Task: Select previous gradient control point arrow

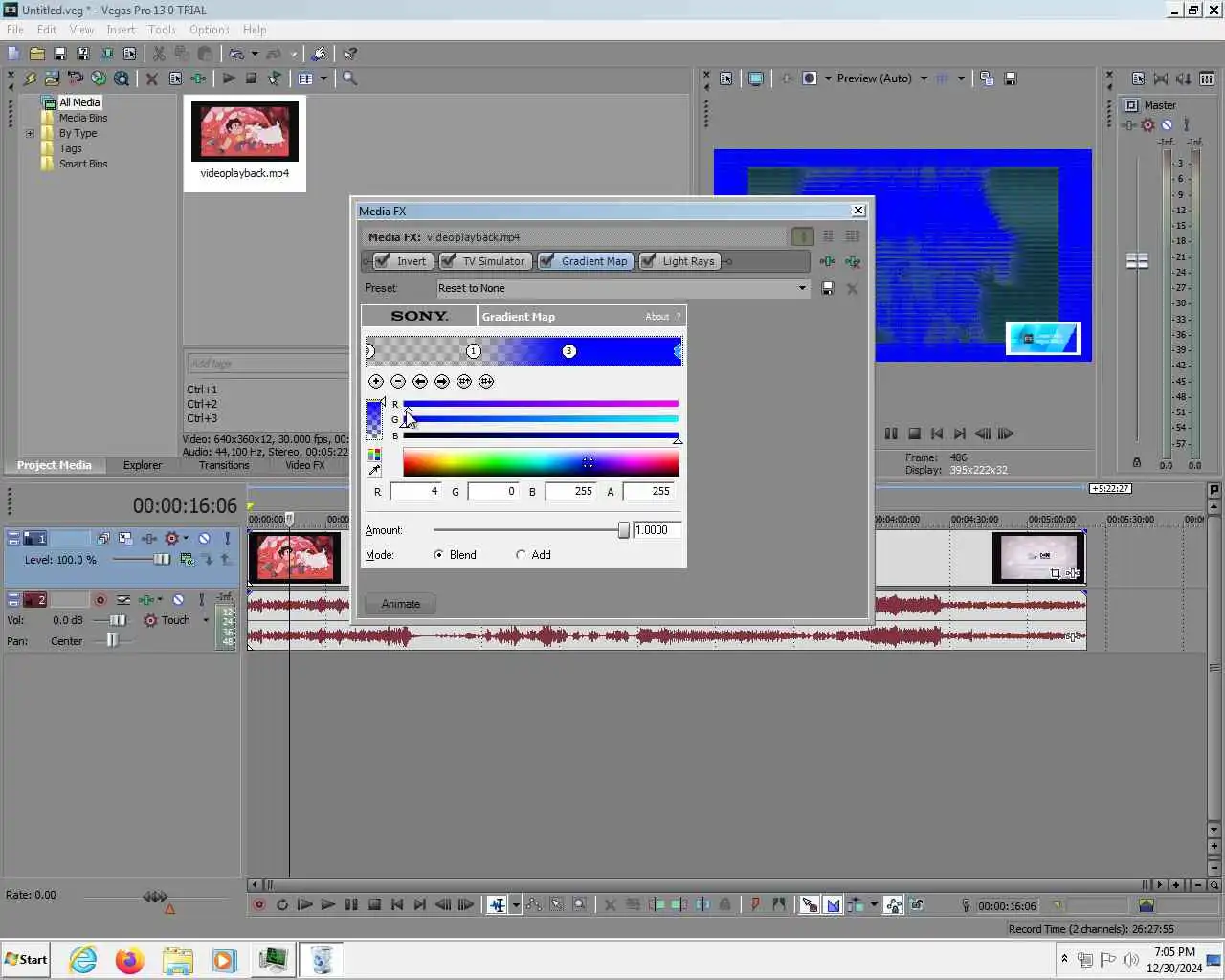Action: pos(420,381)
